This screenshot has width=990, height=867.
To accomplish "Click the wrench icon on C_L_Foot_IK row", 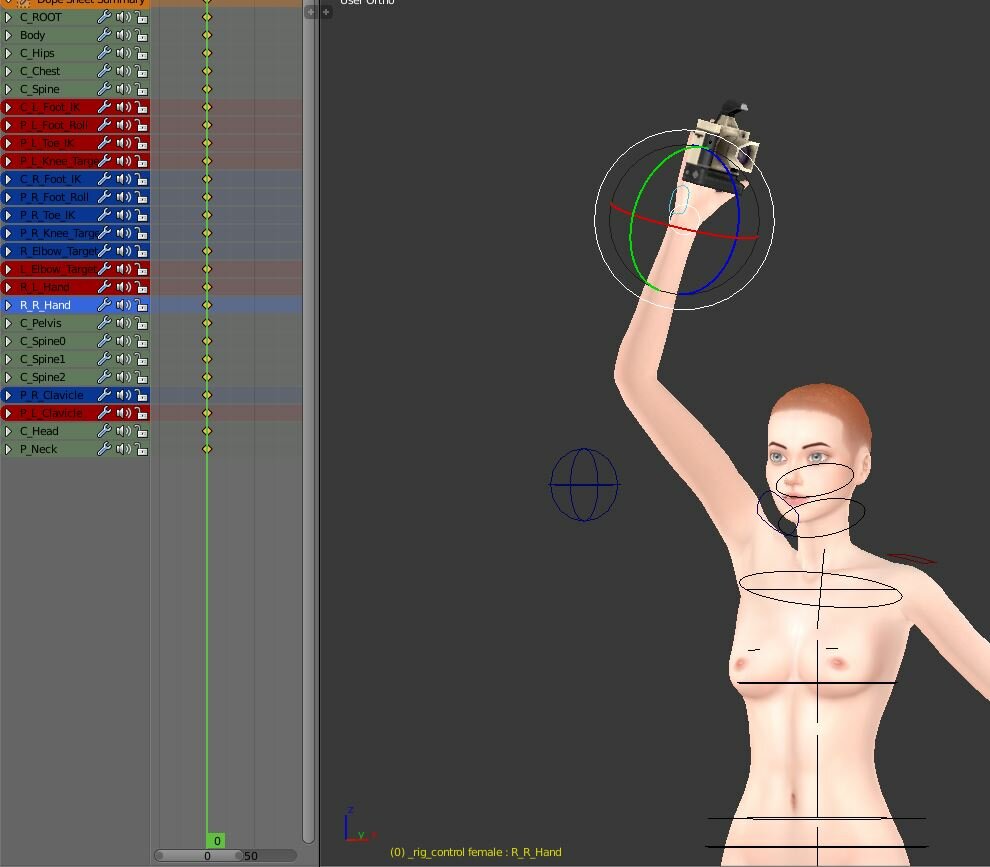I will click(x=104, y=107).
